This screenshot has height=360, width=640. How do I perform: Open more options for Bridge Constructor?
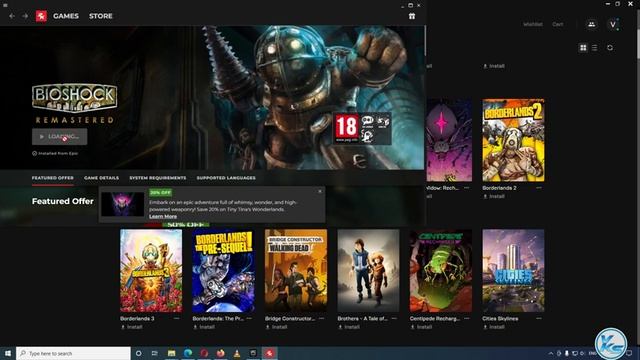322,318
